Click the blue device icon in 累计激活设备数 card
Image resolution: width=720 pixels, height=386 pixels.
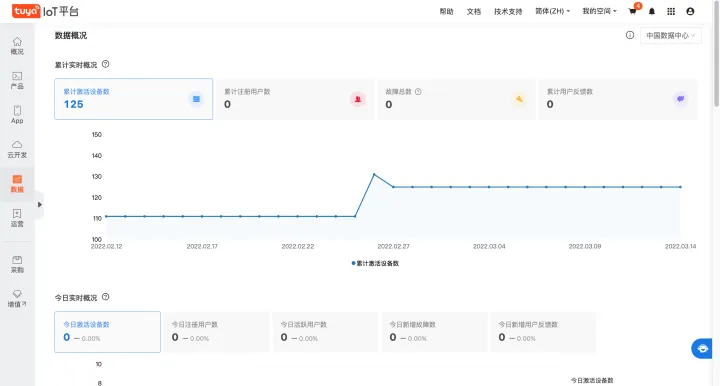pos(196,99)
